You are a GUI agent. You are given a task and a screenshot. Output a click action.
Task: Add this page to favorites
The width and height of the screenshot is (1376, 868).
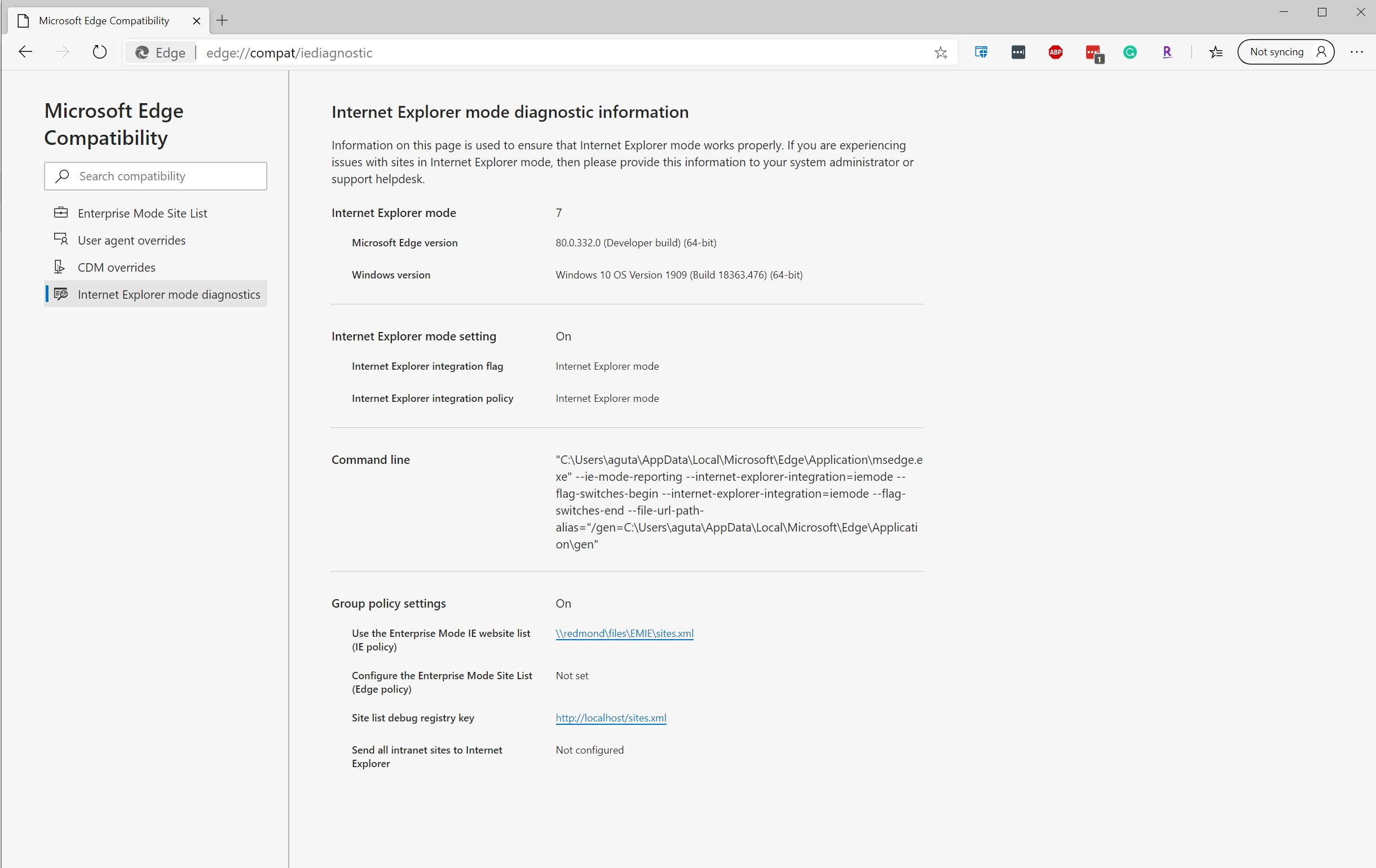coord(941,52)
